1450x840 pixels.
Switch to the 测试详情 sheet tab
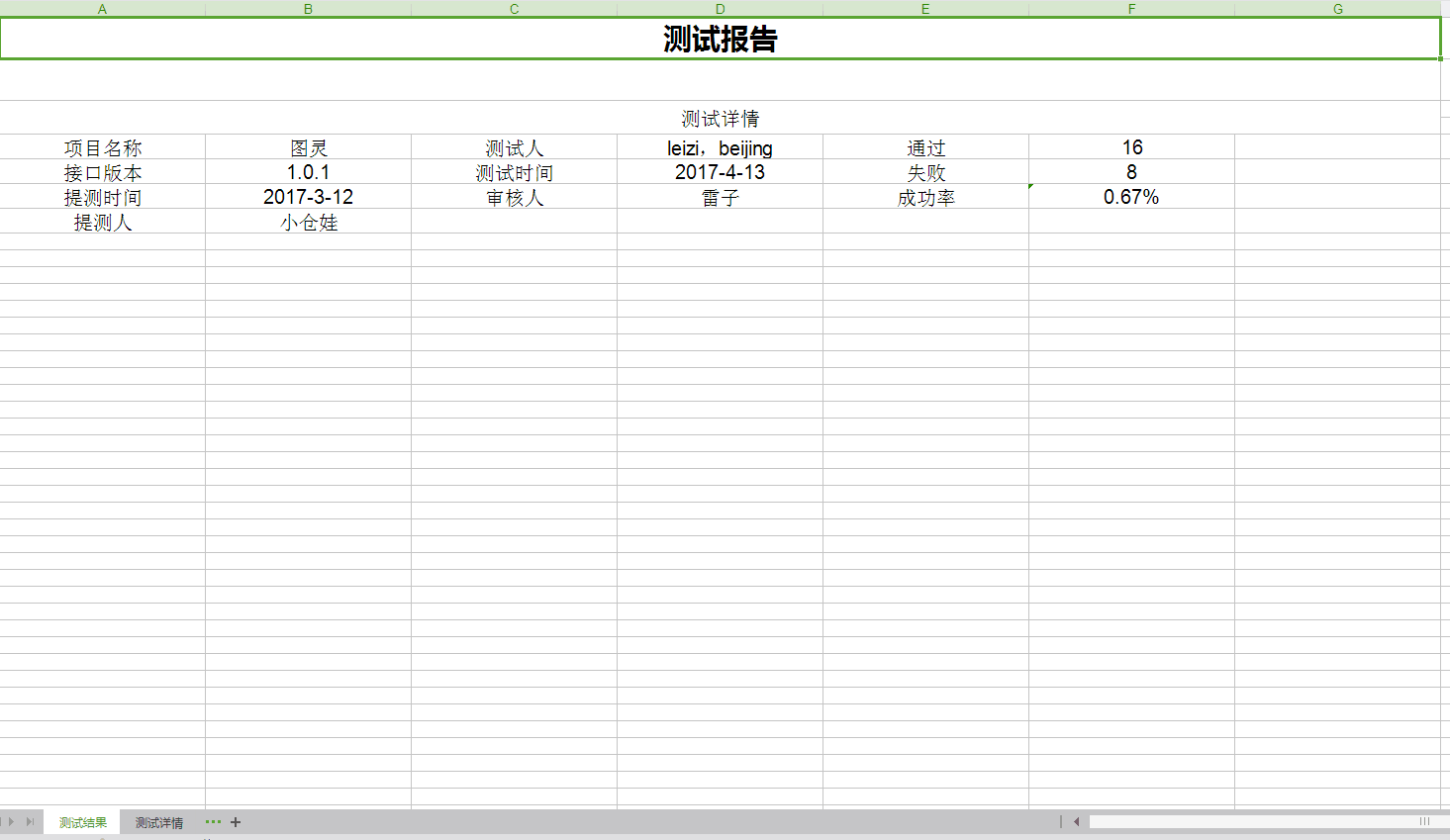[159, 823]
